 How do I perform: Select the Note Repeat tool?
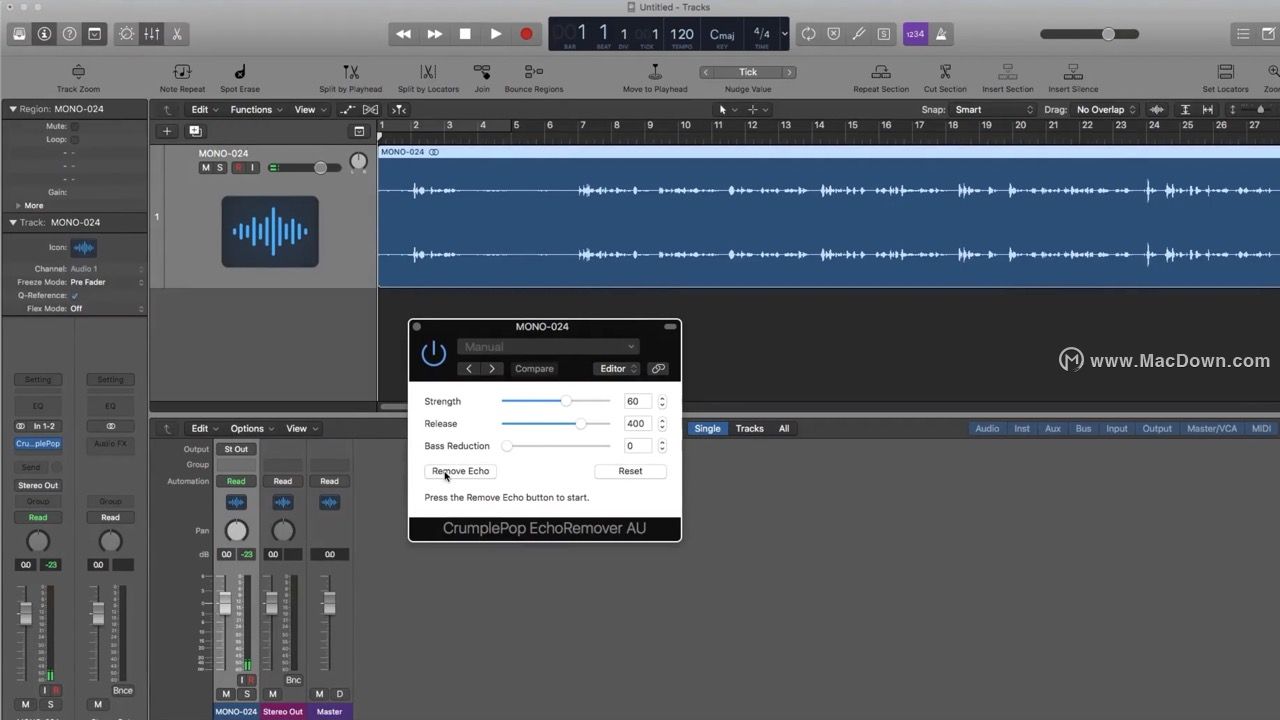182,72
